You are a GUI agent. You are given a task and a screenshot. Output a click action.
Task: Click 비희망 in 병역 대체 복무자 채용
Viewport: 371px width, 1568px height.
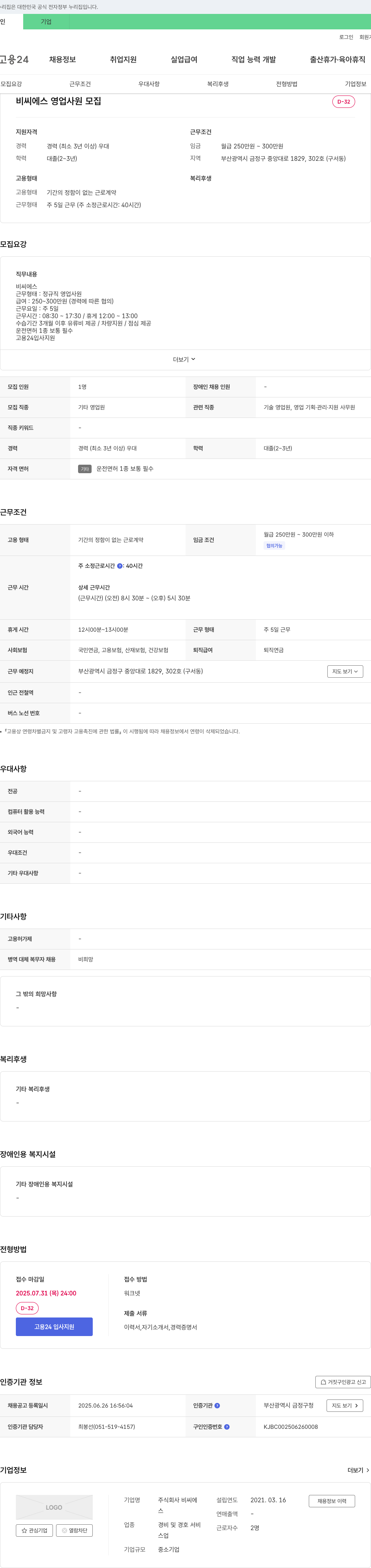[86, 959]
